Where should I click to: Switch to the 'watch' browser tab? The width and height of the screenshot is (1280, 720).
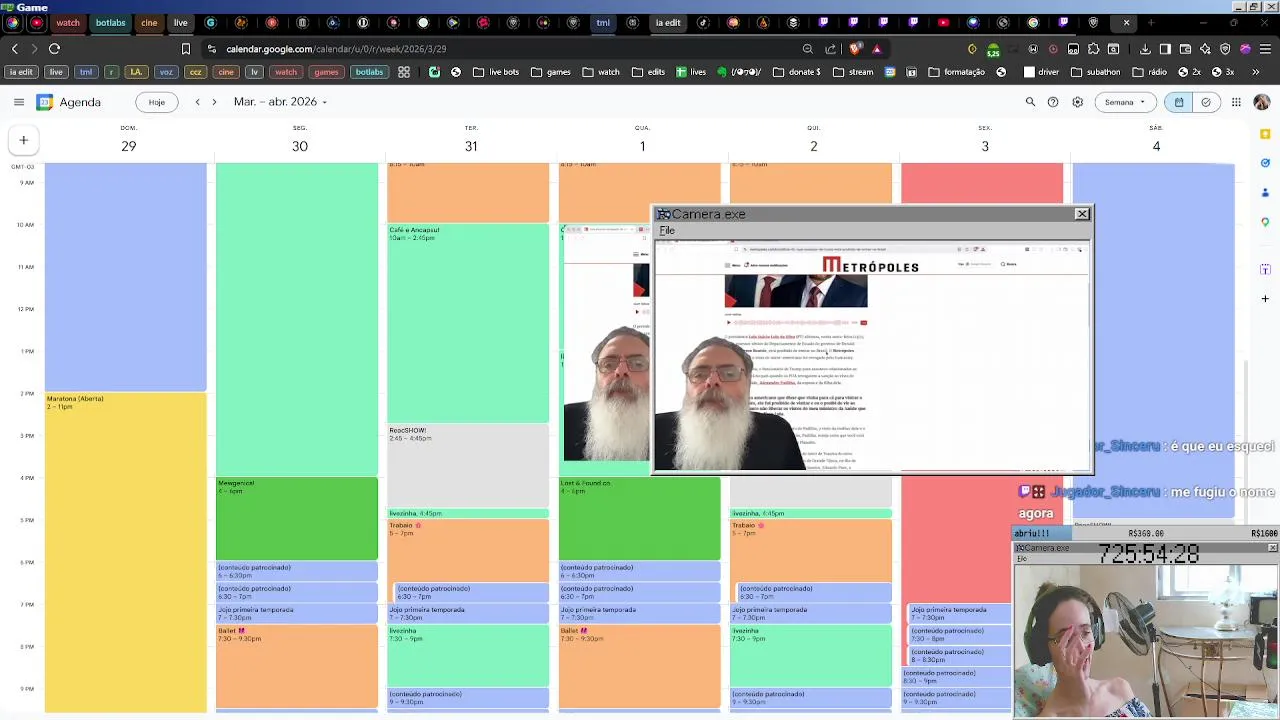point(68,23)
